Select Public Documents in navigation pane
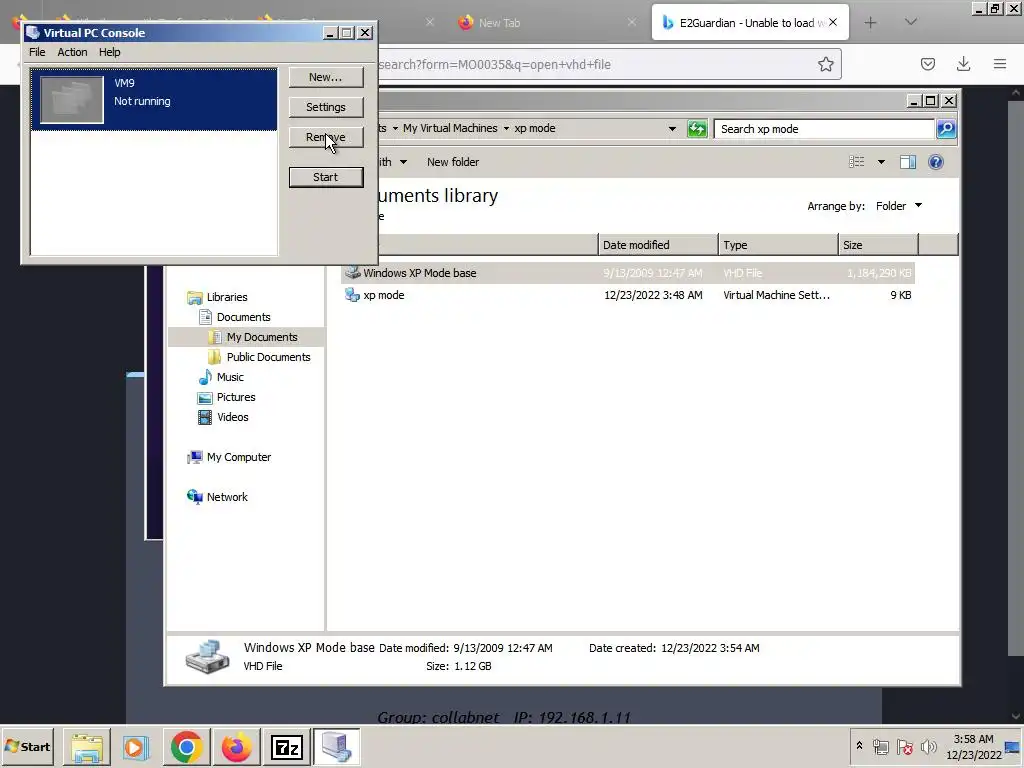This screenshot has height=768, width=1024. pos(268,357)
